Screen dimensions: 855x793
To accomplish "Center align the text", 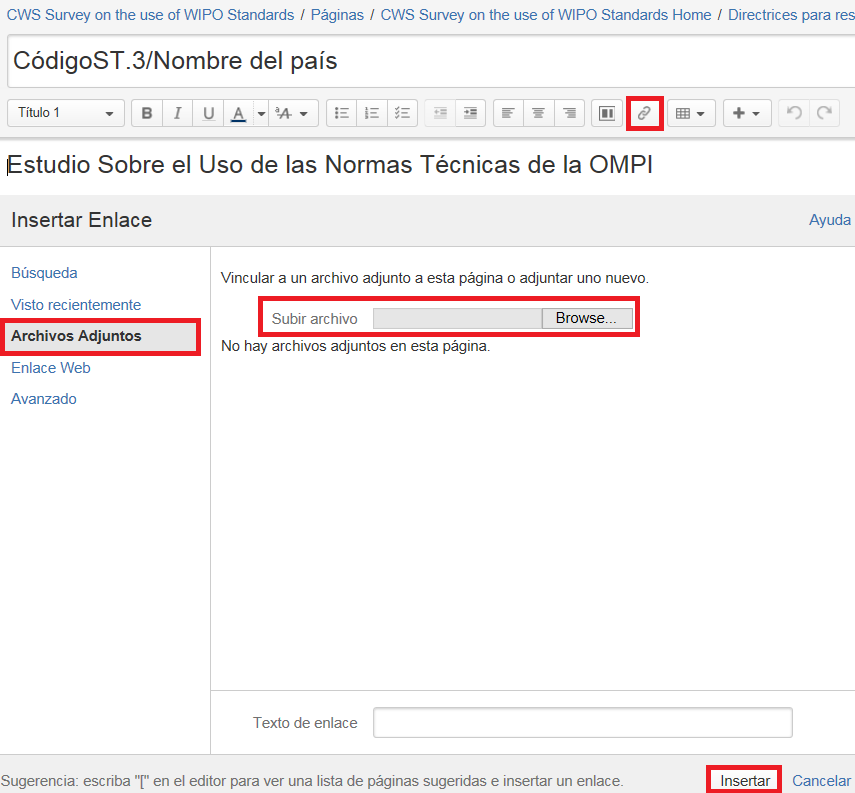I will [539, 114].
